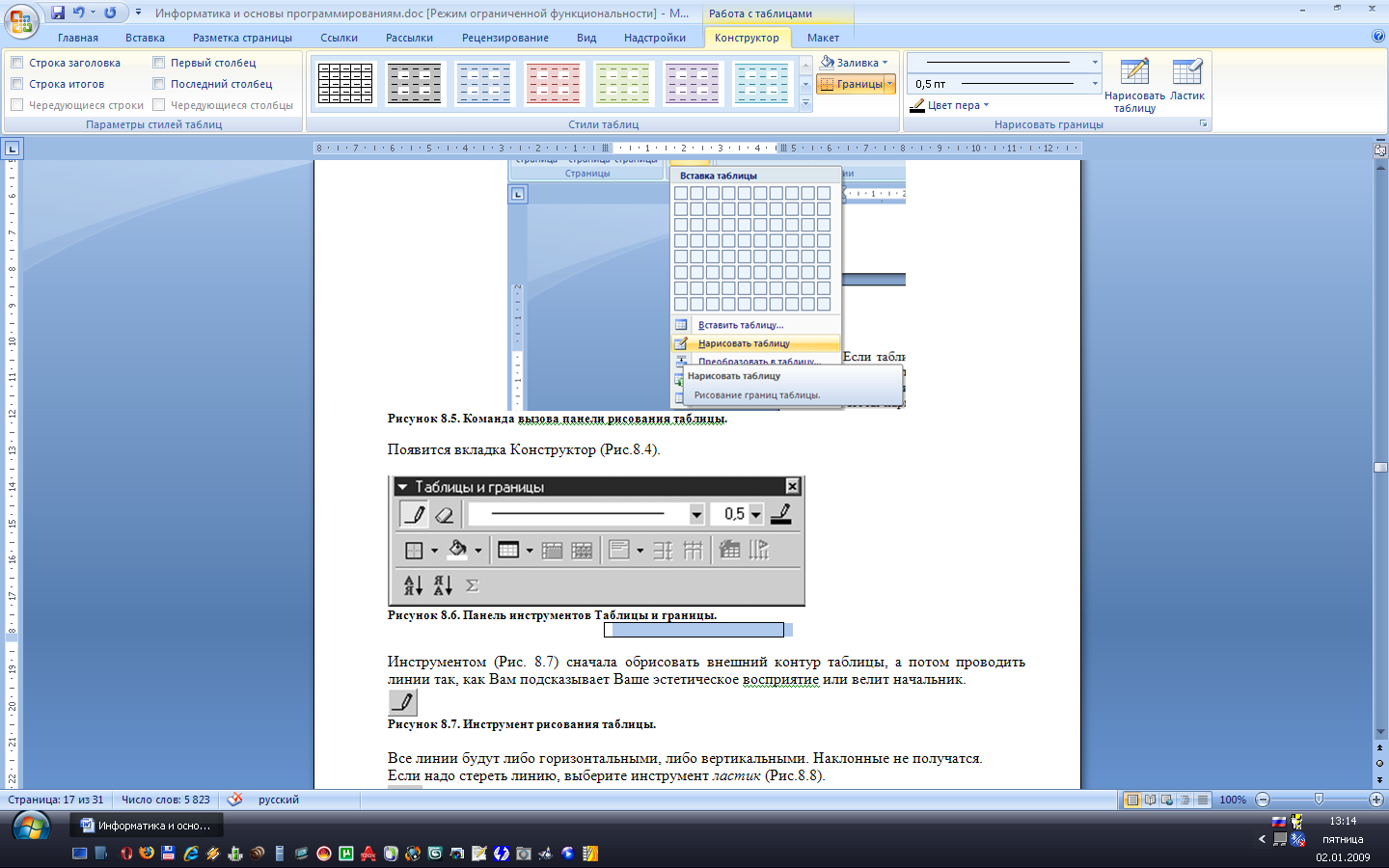
Task: Switch to the Главная tab
Action: pos(78,38)
